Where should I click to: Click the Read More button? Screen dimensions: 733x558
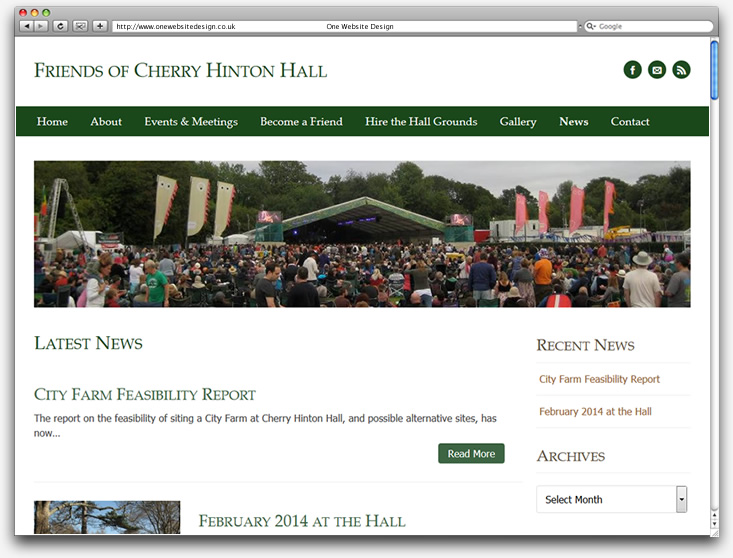[x=471, y=453]
